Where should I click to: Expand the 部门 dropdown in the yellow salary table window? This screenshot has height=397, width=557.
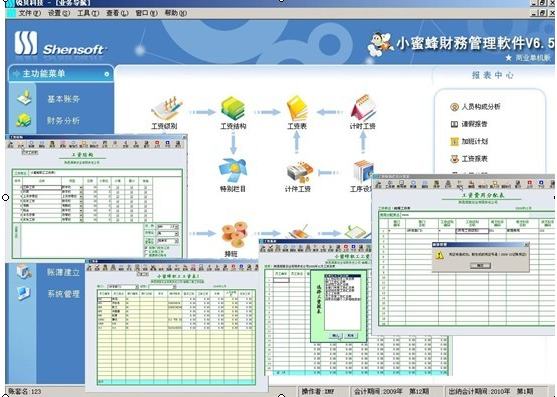[136, 286]
